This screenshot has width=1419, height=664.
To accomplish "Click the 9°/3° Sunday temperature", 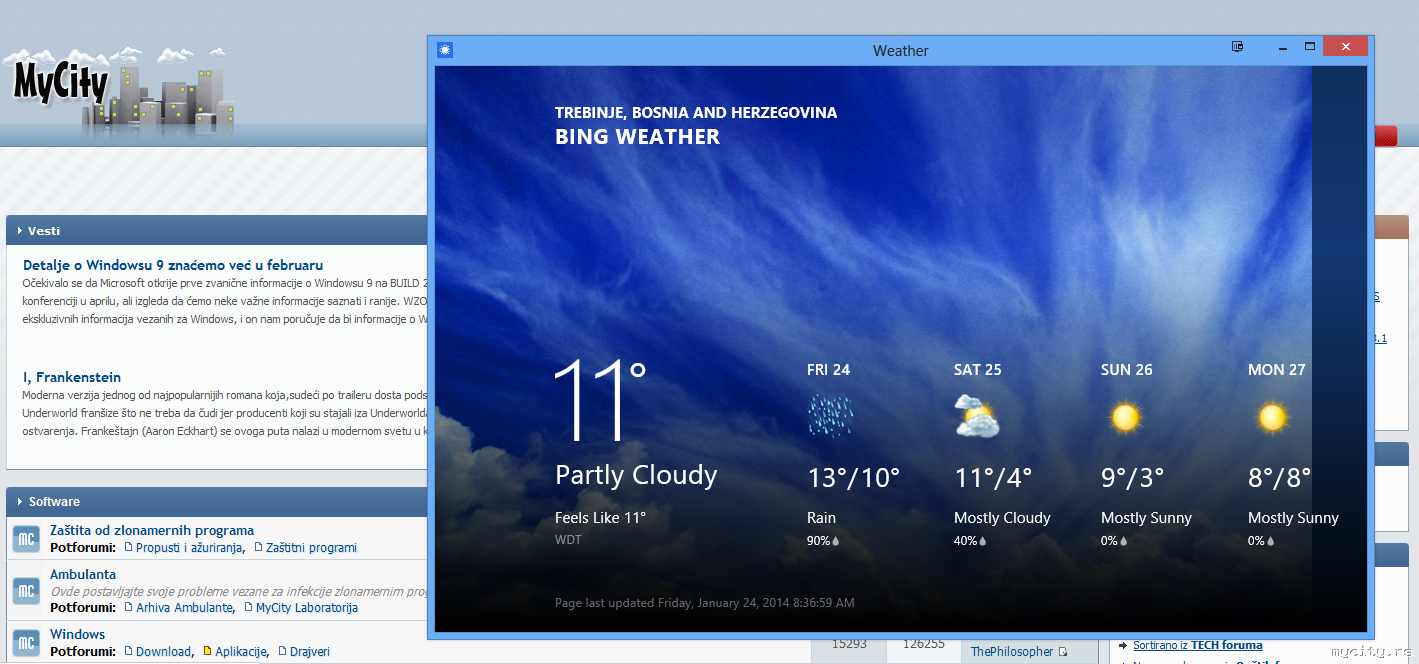I will (1132, 478).
